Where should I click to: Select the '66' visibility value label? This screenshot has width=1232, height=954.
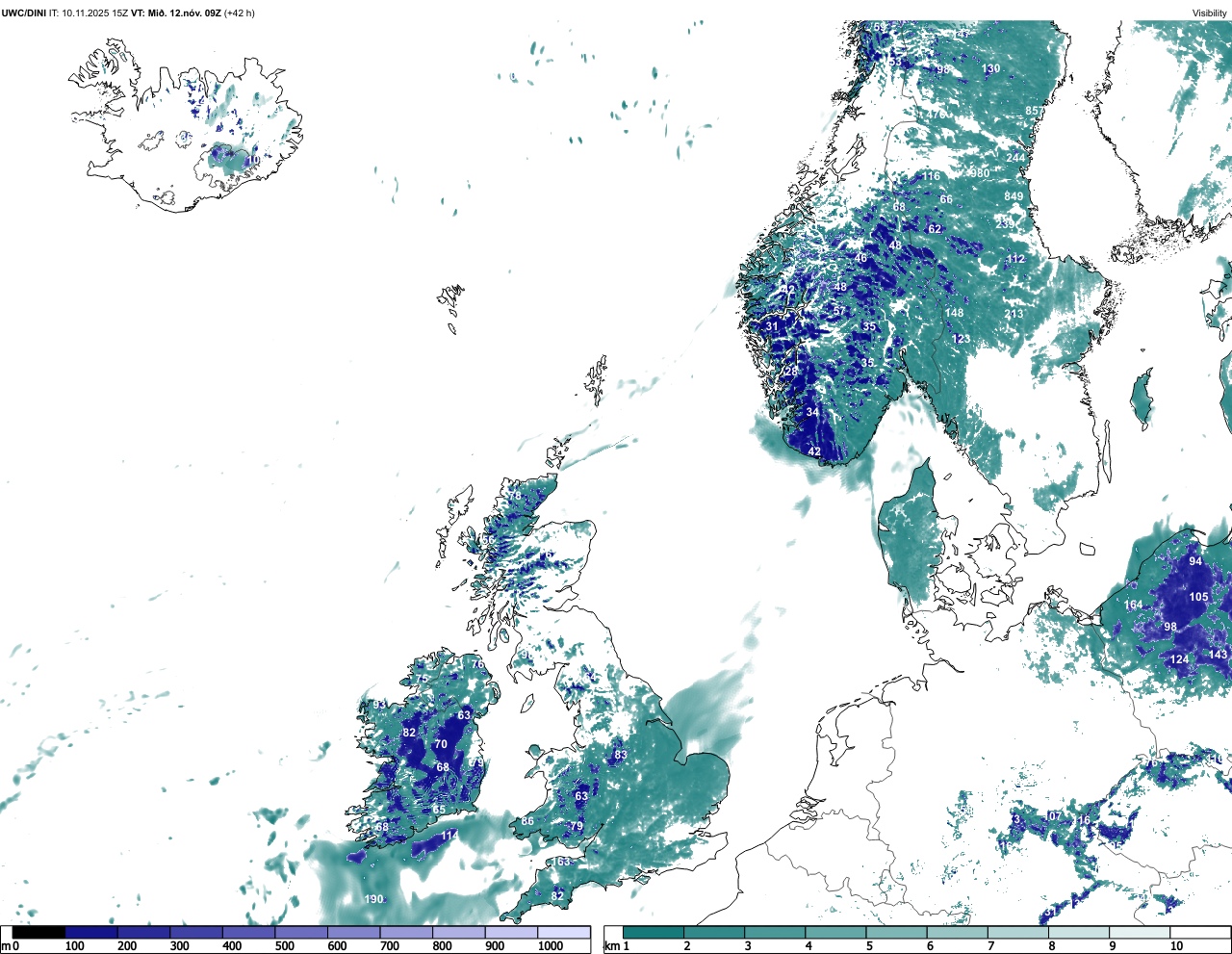tap(946, 200)
